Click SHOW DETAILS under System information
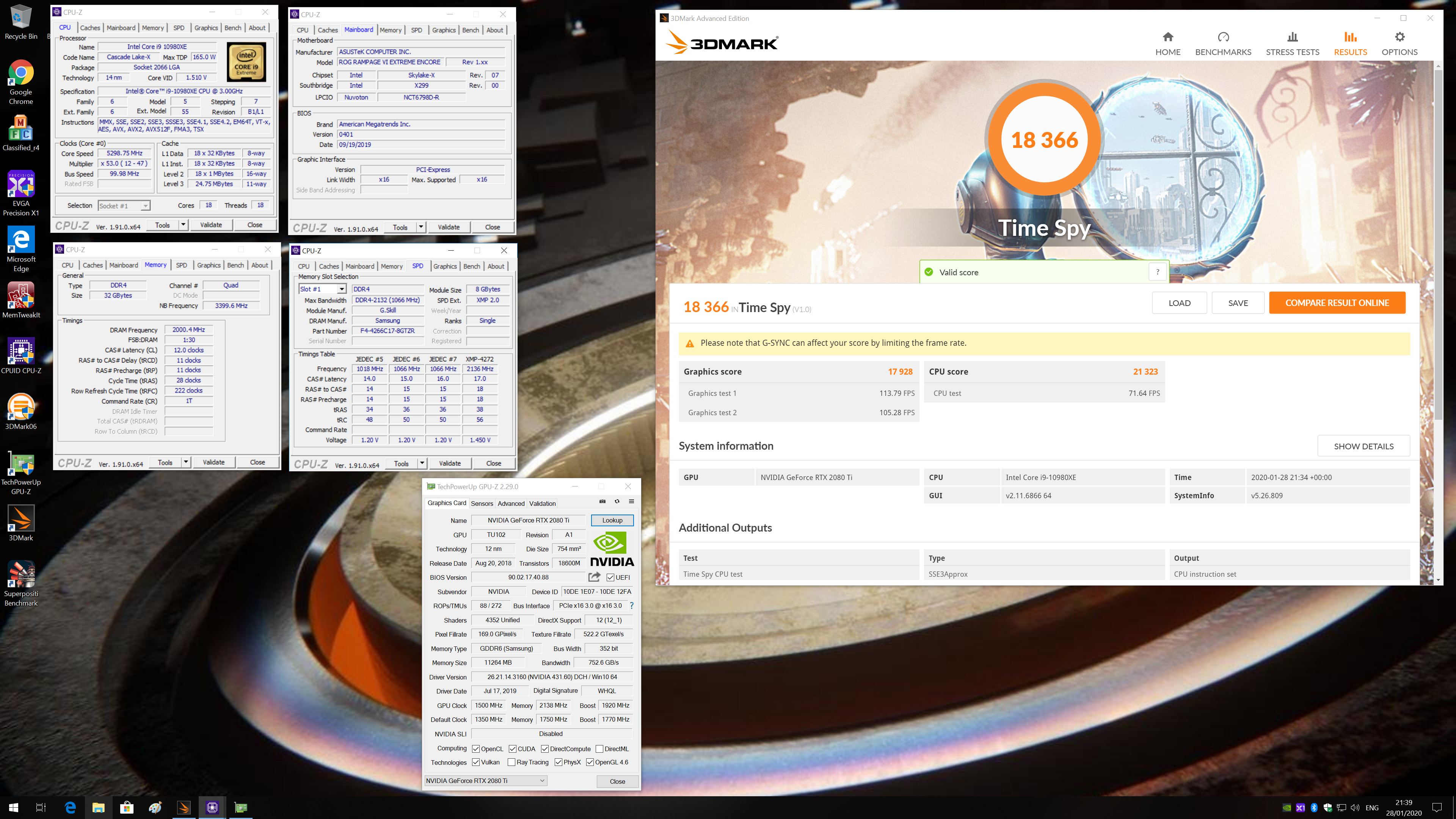Screen dimensions: 1456x819 (1363, 446)
